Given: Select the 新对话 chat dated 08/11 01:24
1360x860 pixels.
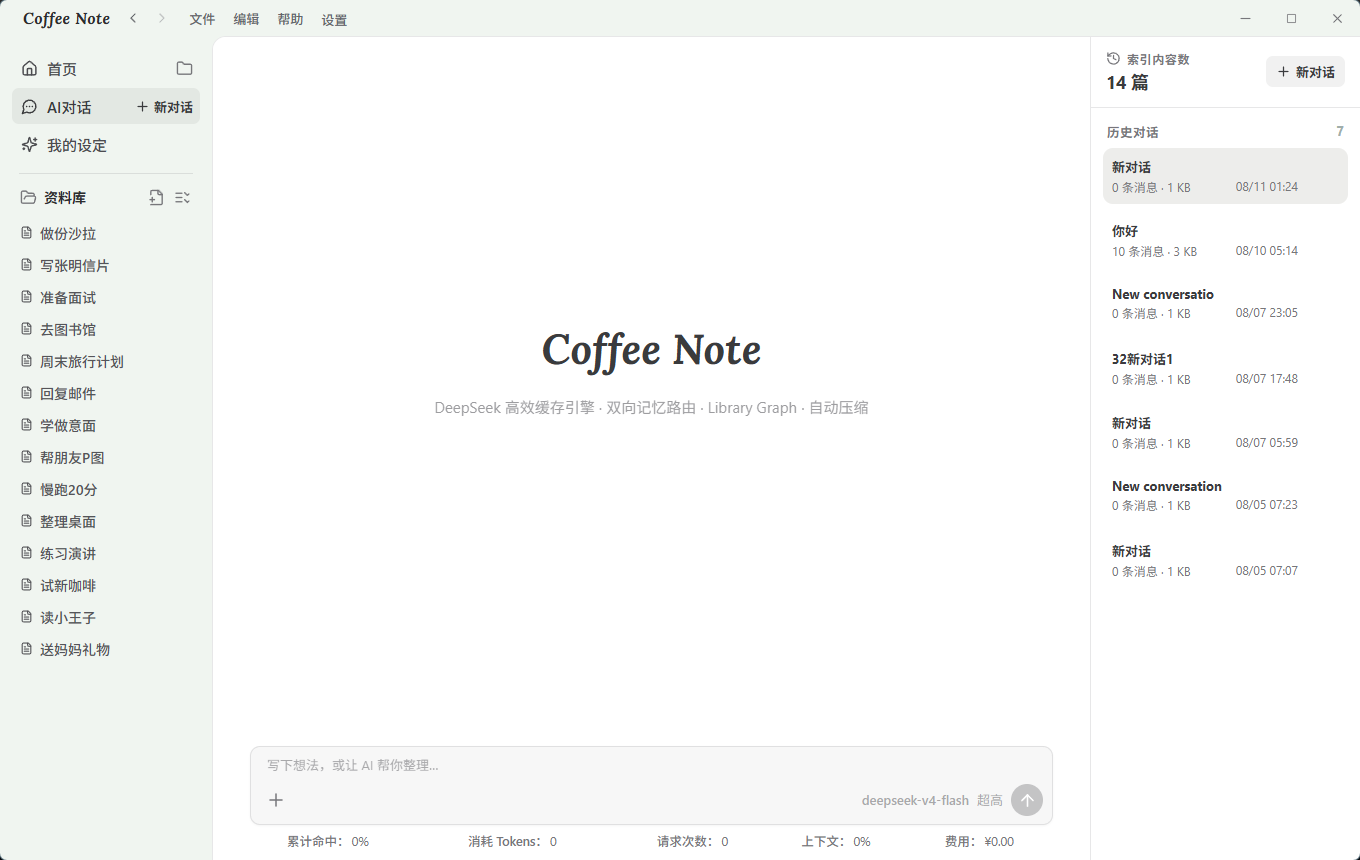Looking at the screenshot, I should [1225, 176].
